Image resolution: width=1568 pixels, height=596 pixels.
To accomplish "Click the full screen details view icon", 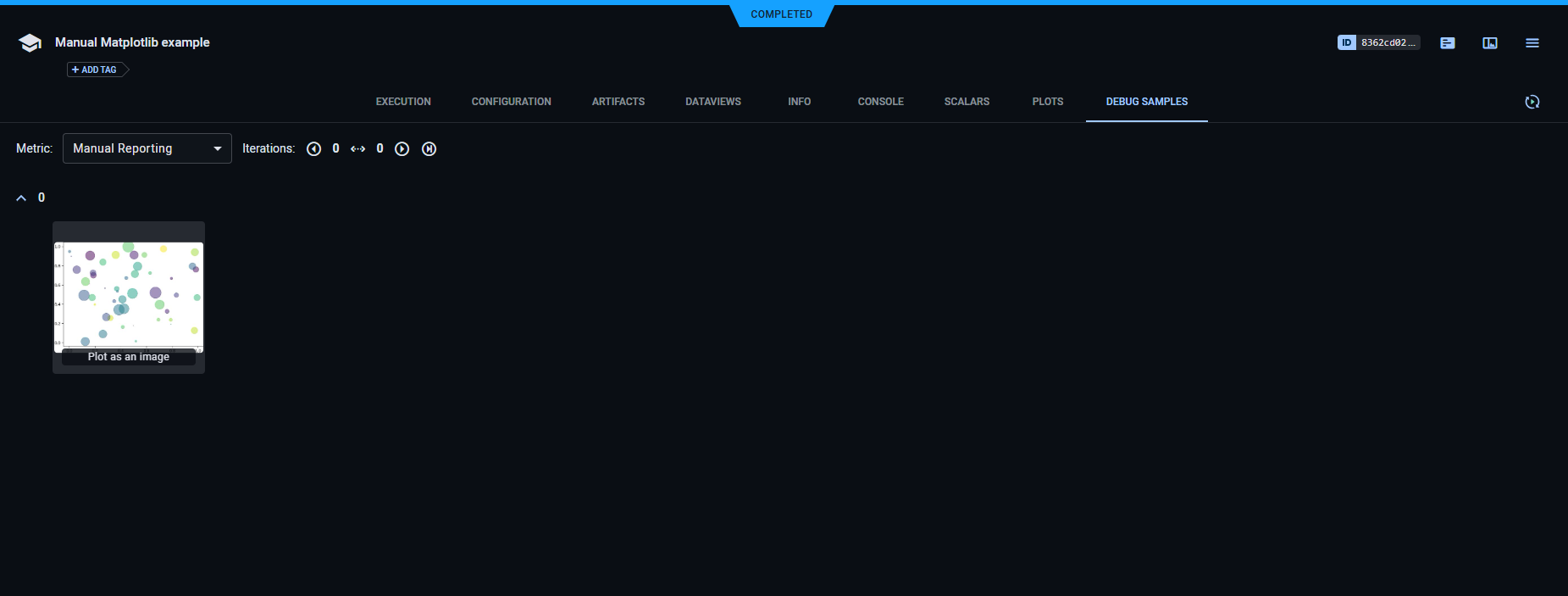I will point(1489,42).
